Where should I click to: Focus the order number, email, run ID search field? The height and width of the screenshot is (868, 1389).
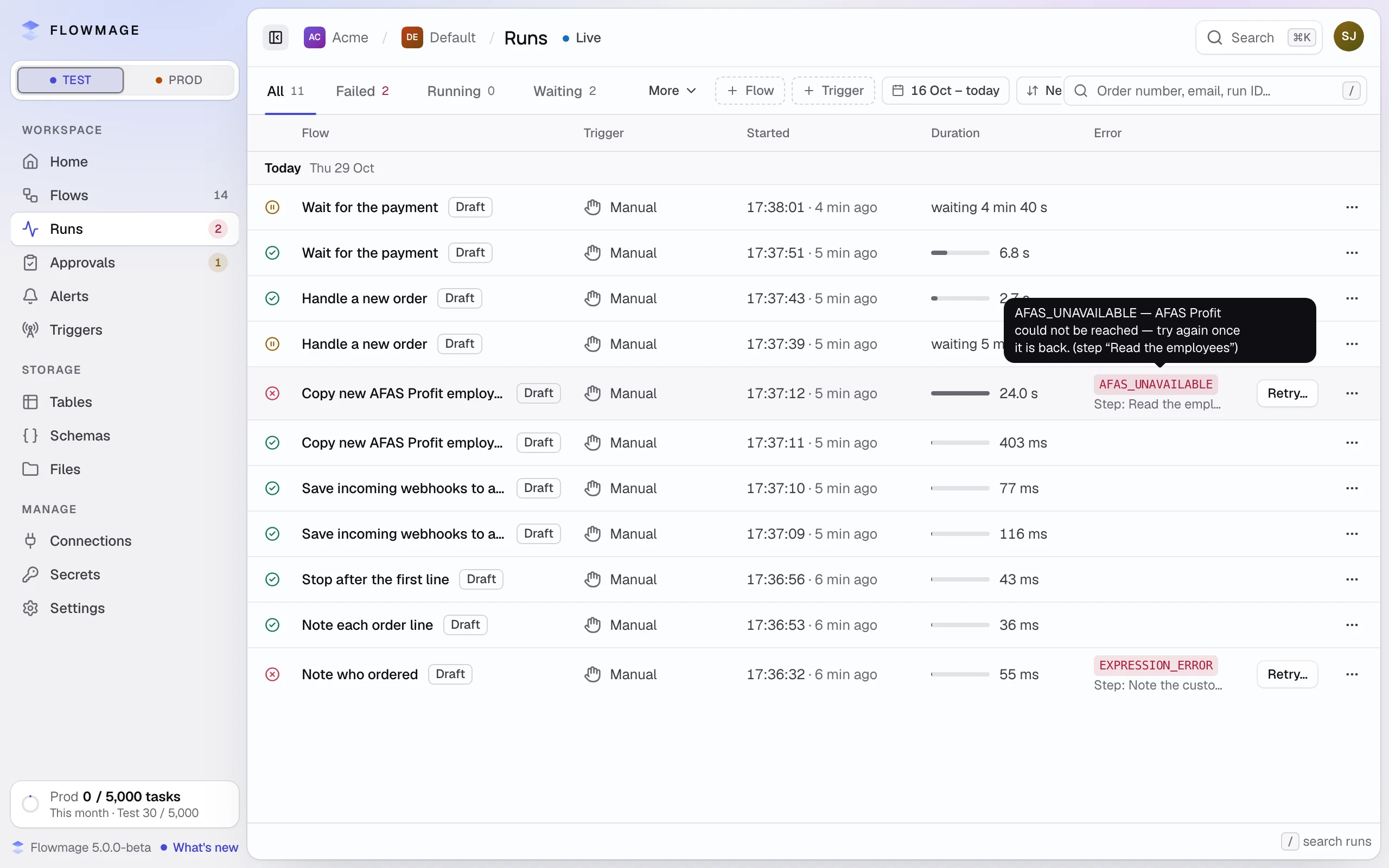[1215, 91]
